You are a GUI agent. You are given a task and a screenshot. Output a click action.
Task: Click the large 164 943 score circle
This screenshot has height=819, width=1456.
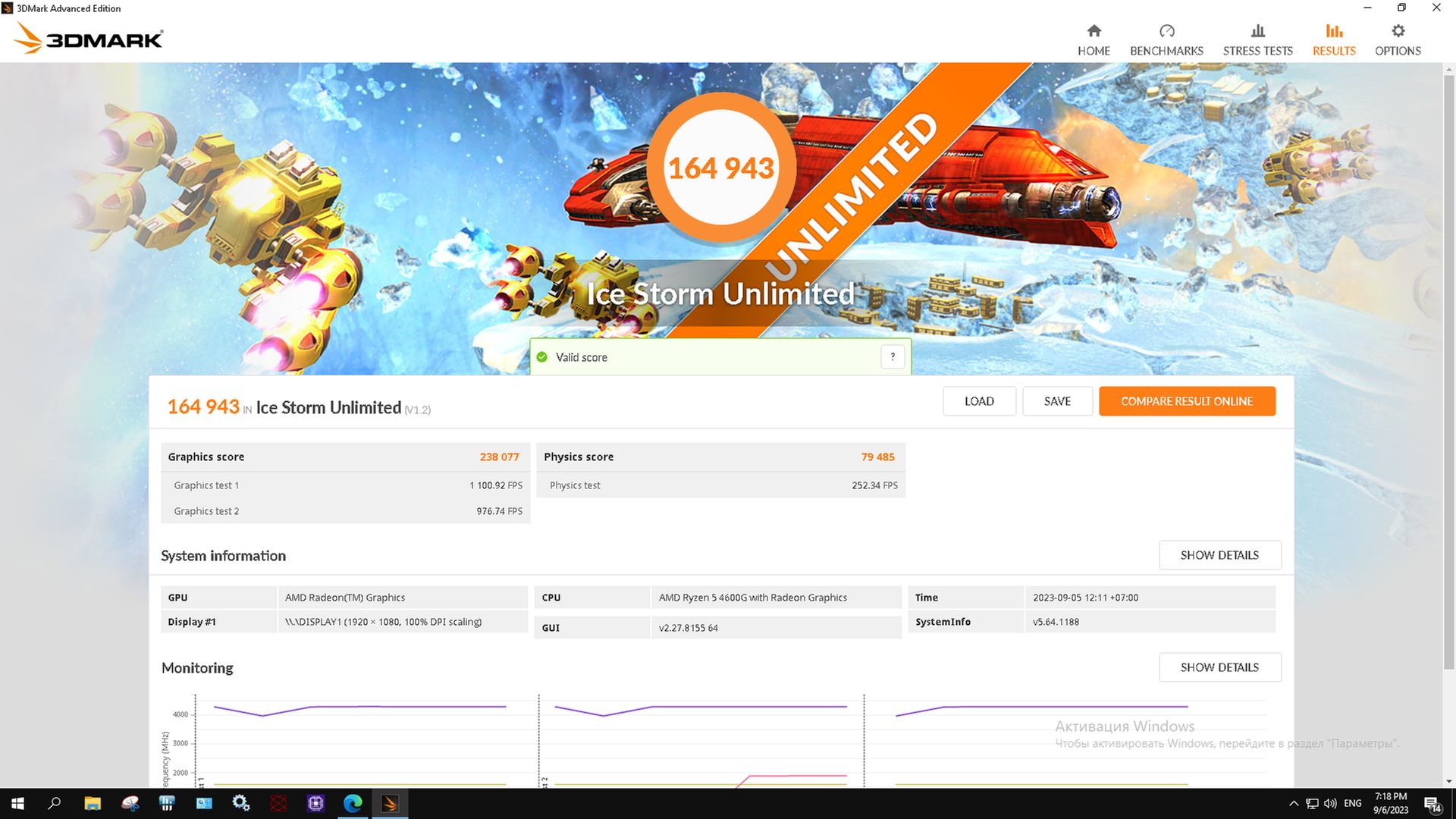tap(720, 168)
